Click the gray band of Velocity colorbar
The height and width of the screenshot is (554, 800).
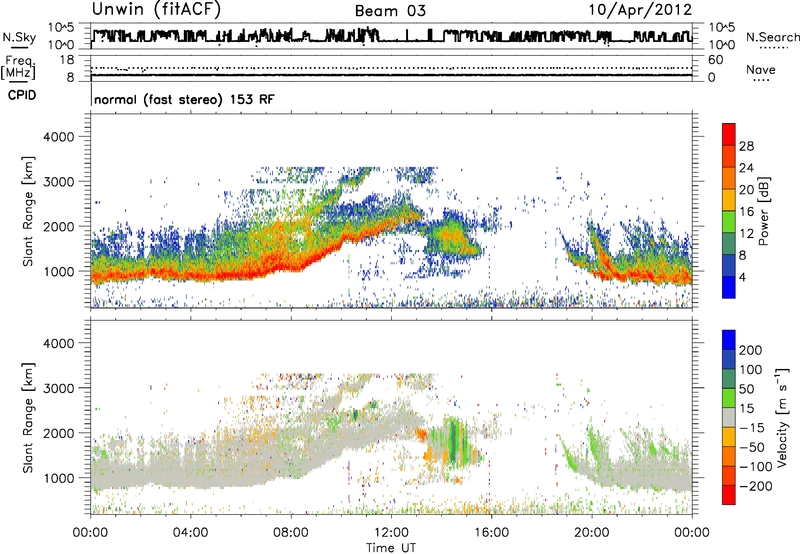729,418
